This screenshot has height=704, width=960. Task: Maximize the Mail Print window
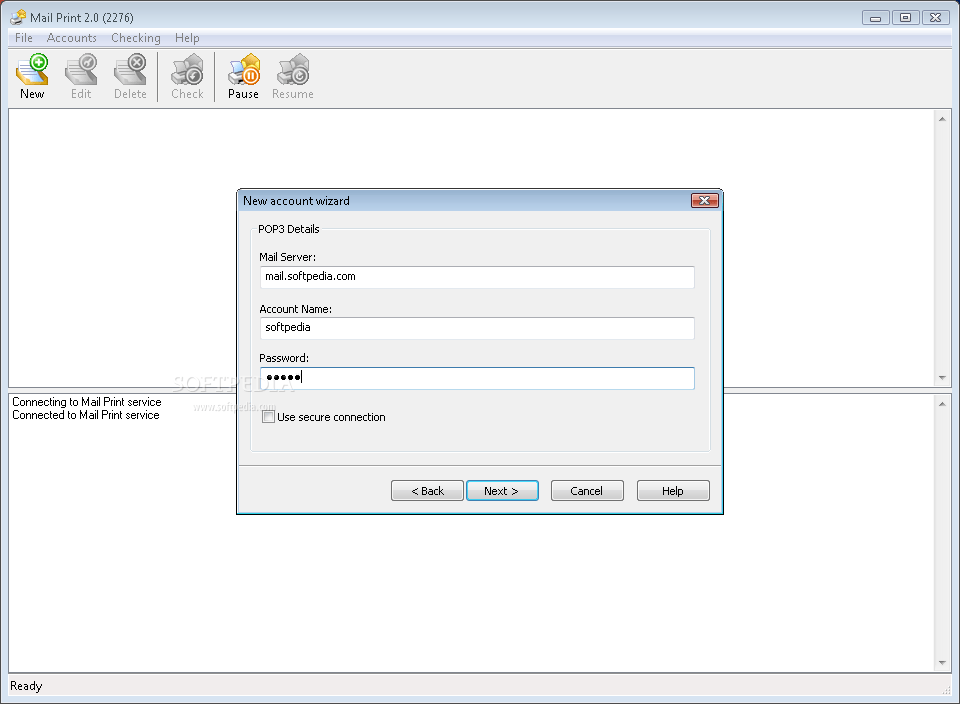(905, 18)
